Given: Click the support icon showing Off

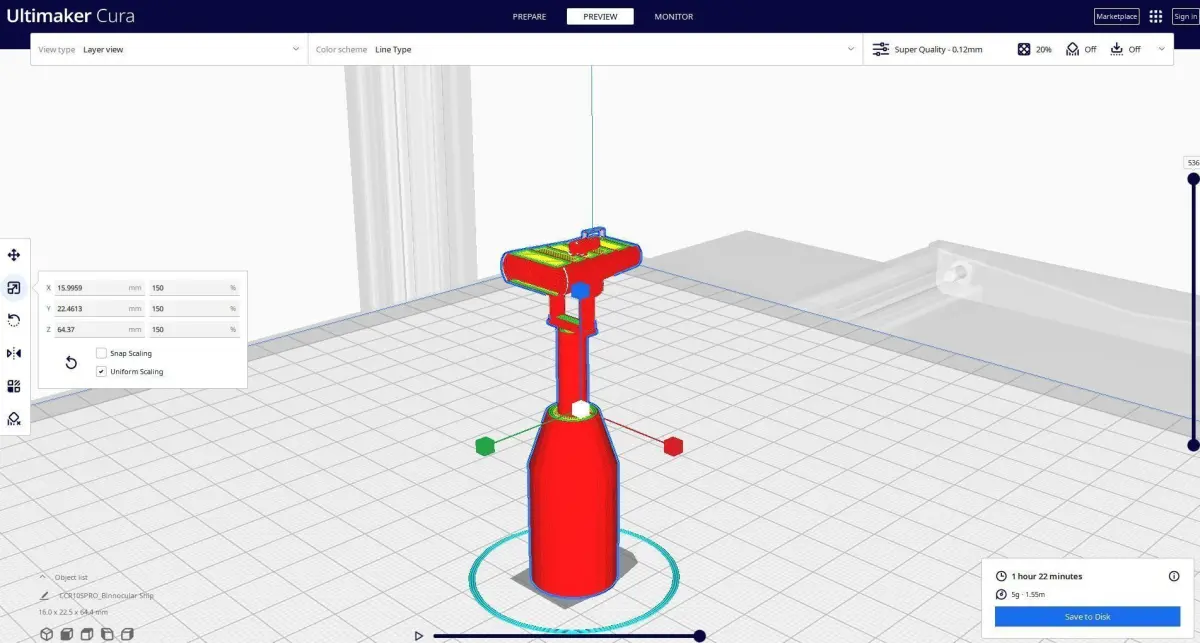Looking at the screenshot, I should tap(1072, 49).
